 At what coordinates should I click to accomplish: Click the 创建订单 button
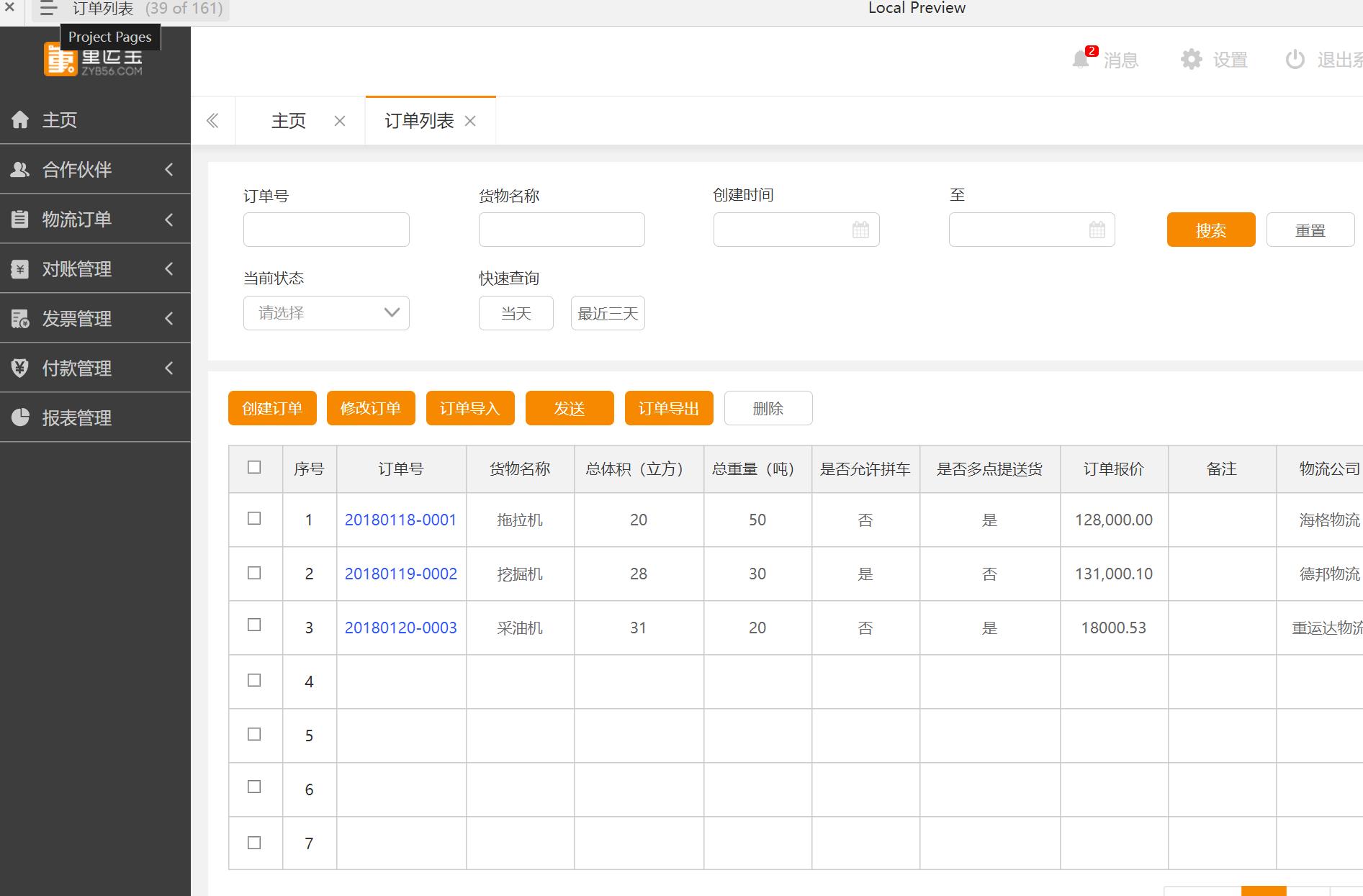click(272, 408)
